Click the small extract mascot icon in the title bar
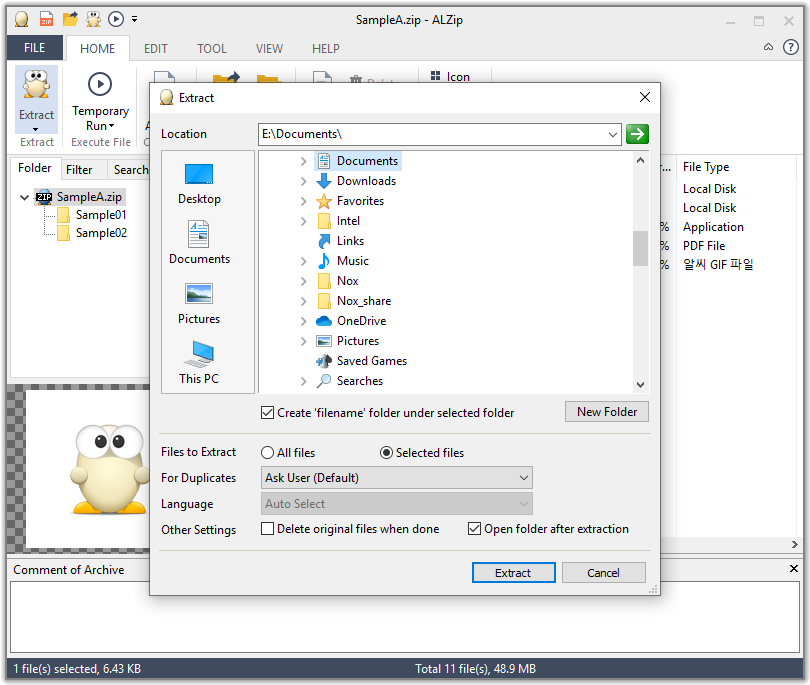Viewport: 810px width, 685px height. [x=93, y=20]
